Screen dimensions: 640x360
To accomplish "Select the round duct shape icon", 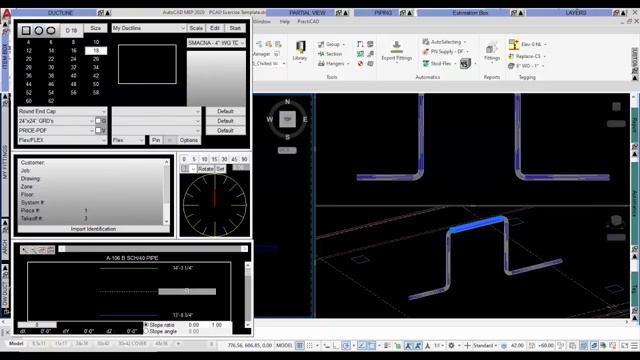I will click(39, 30).
